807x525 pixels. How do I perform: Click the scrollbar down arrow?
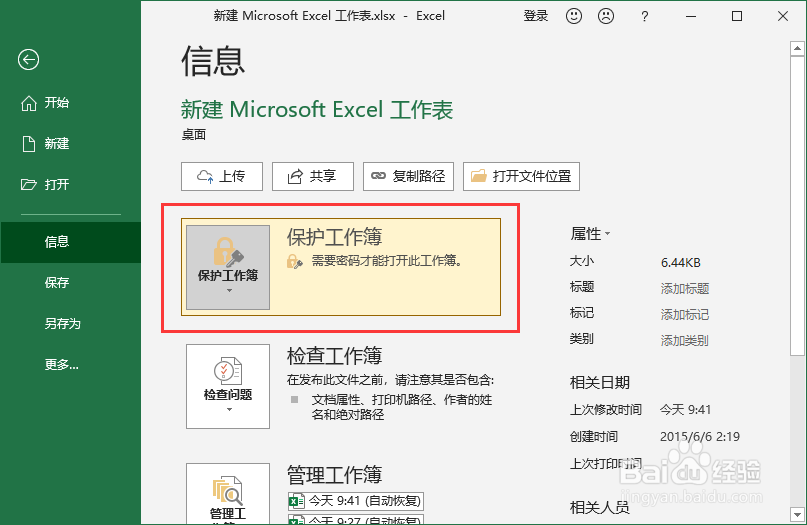pyautogui.click(x=797, y=514)
